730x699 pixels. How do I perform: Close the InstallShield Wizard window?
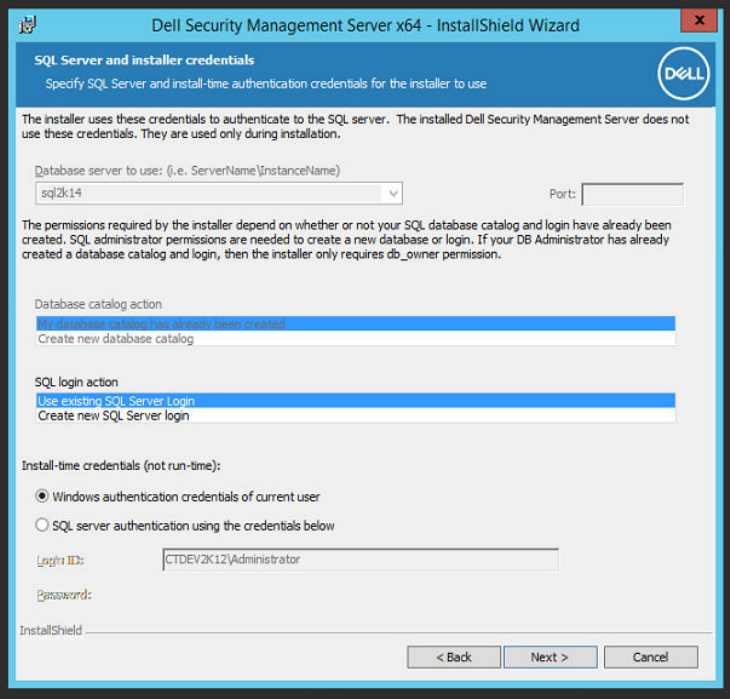click(x=698, y=20)
